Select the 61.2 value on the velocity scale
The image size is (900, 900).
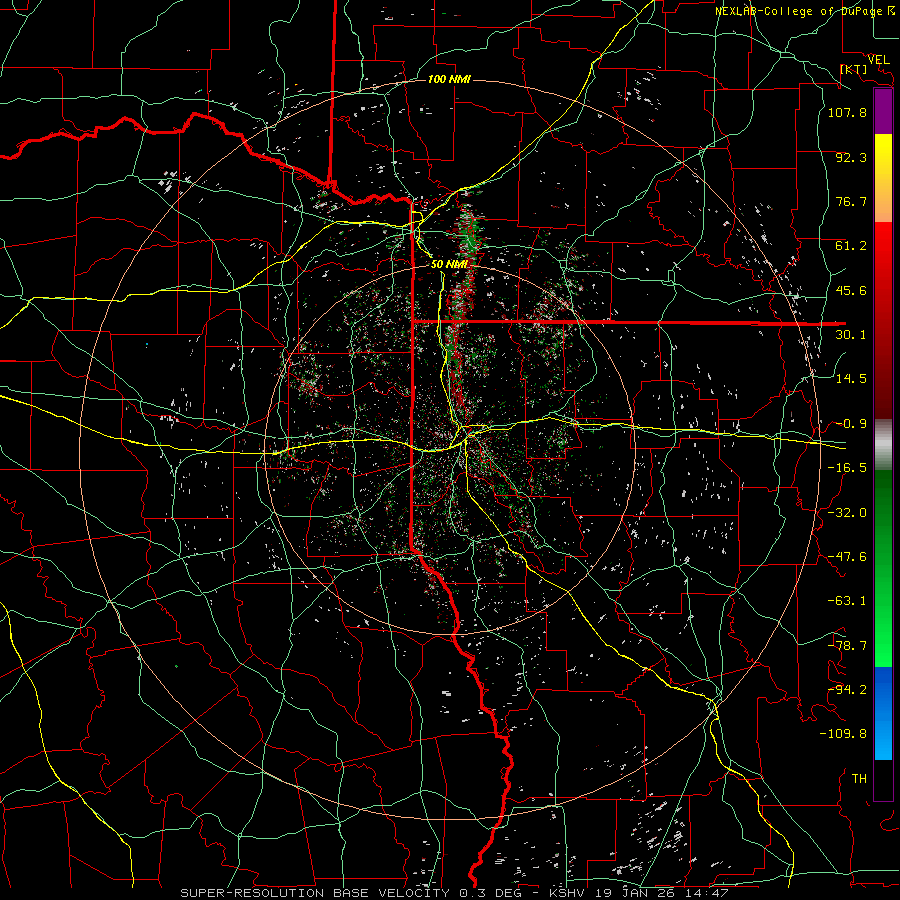pyautogui.click(x=851, y=246)
